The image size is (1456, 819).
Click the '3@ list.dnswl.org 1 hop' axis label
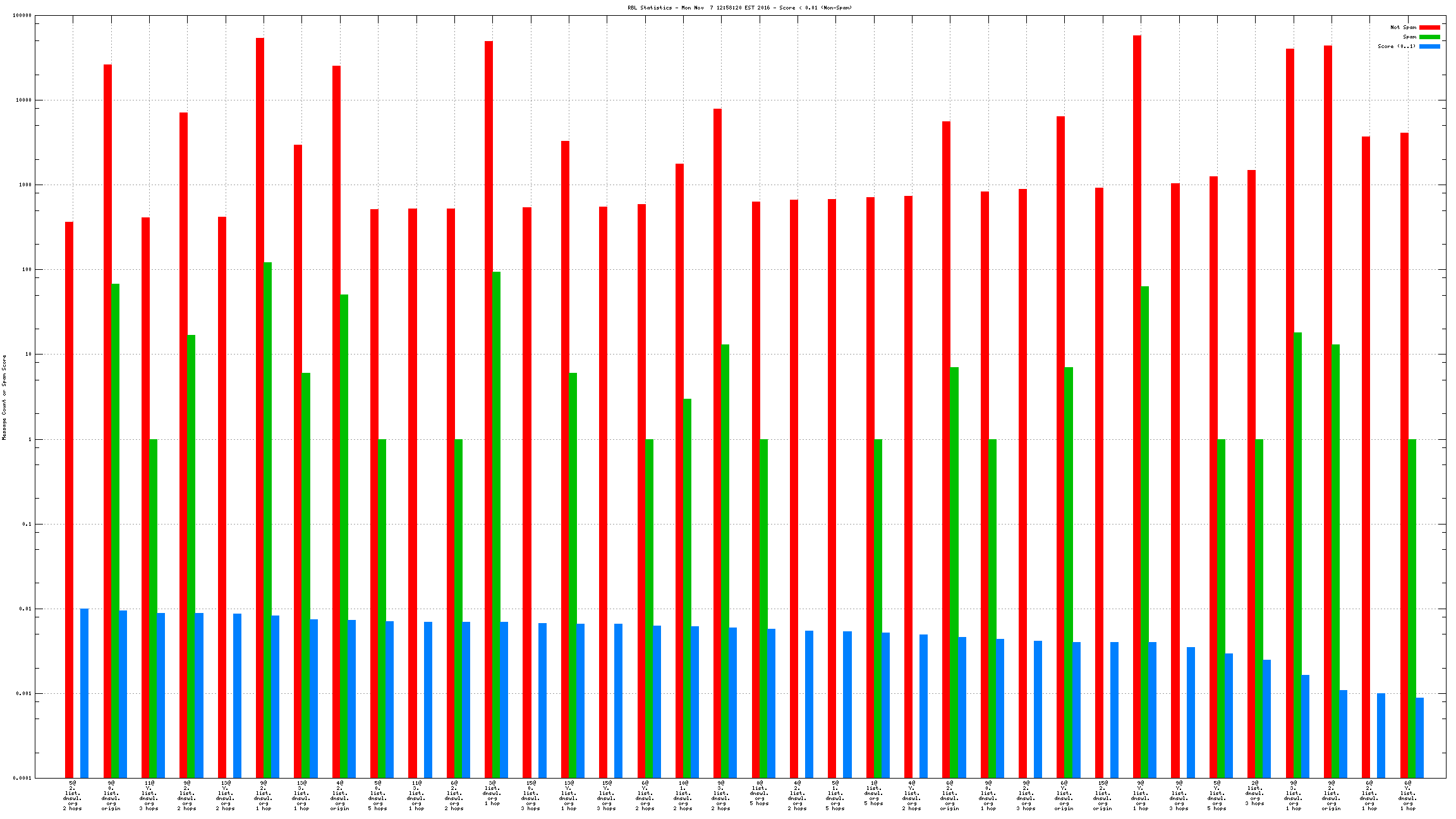coord(492,794)
